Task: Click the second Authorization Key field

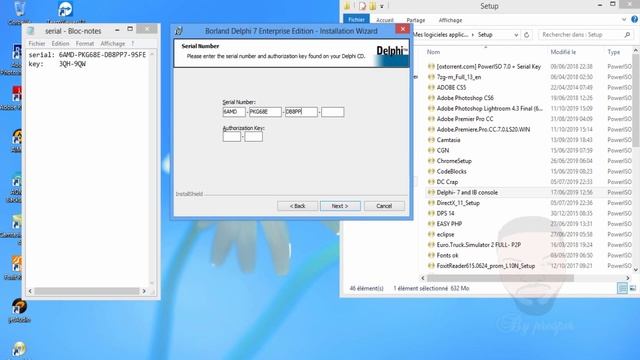Action: (x=253, y=137)
